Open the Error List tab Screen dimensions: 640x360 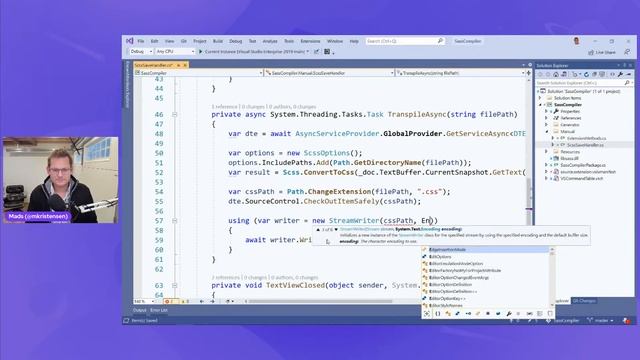[x=159, y=310]
